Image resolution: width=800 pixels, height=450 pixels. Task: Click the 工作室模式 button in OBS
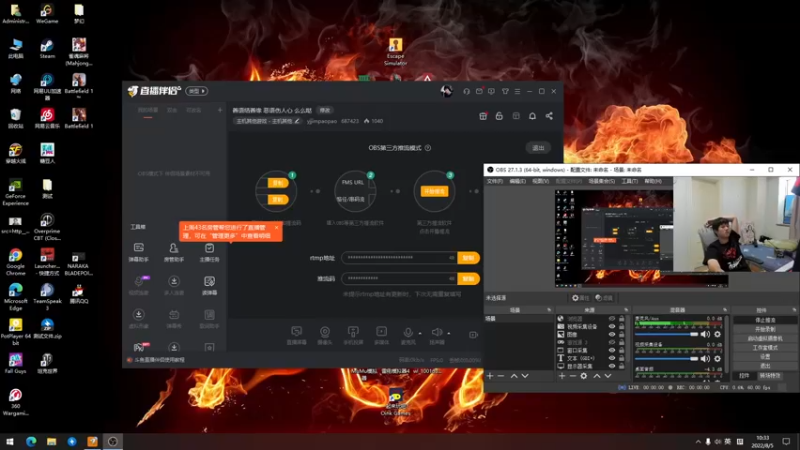pos(765,348)
